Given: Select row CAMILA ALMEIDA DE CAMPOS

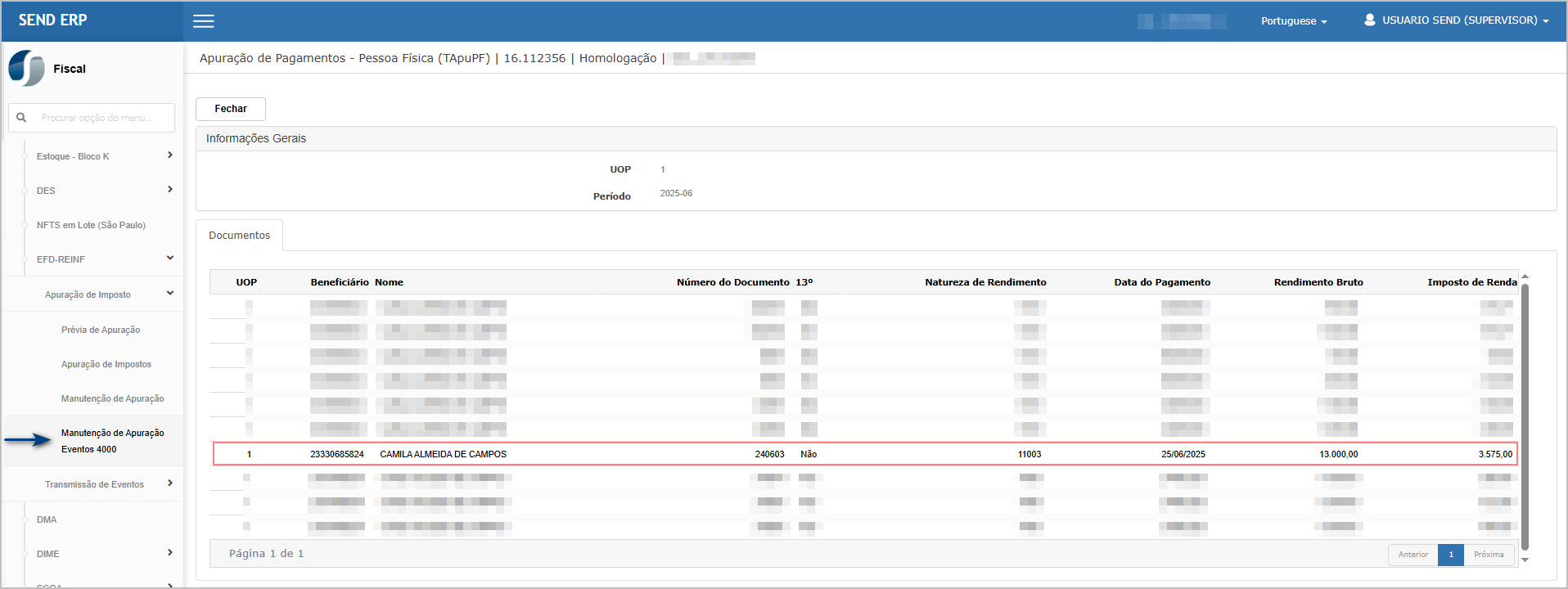Looking at the screenshot, I should (x=865, y=454).
